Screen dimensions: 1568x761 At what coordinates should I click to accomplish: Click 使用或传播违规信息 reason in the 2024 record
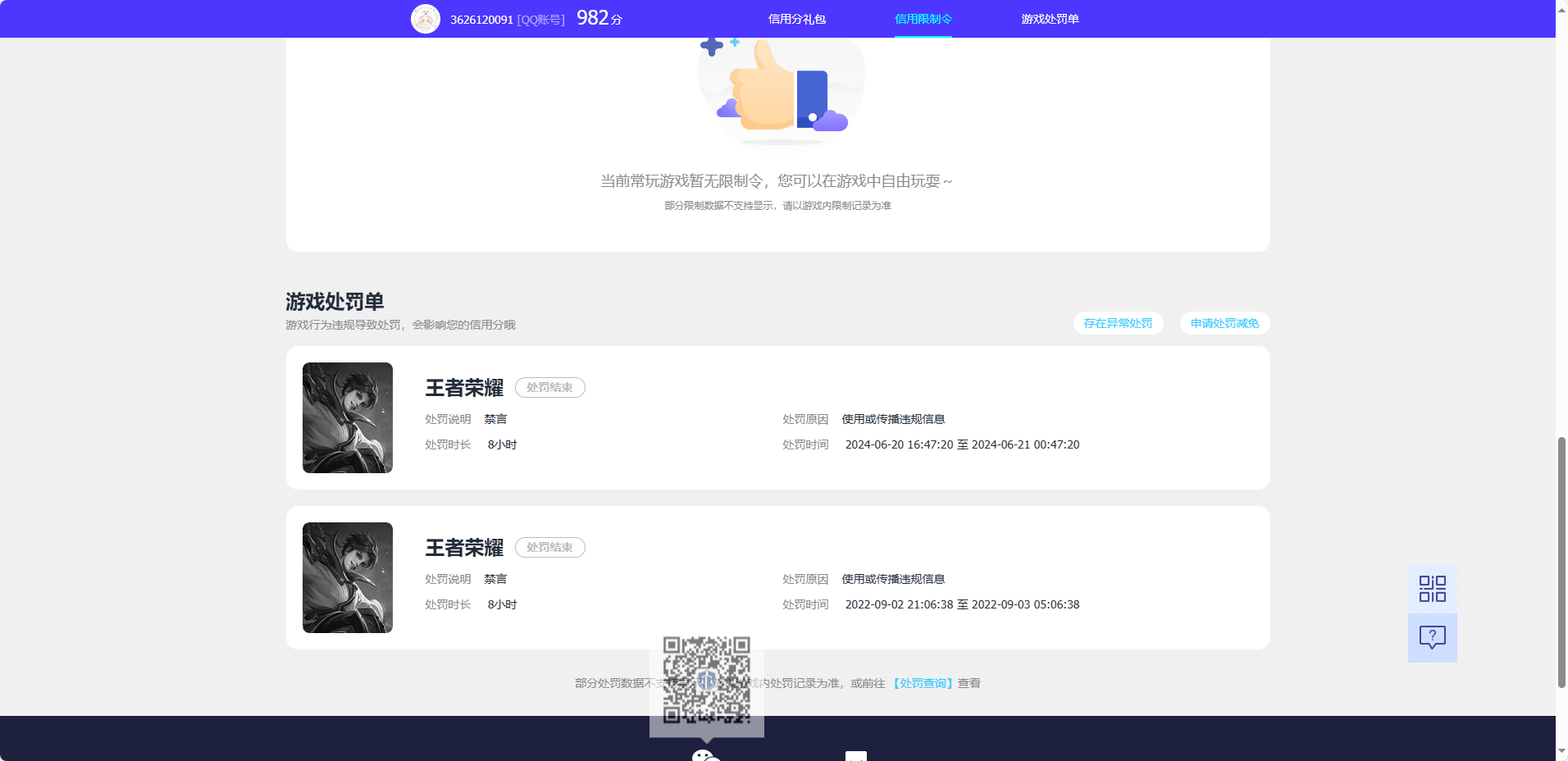click(893, 419)
